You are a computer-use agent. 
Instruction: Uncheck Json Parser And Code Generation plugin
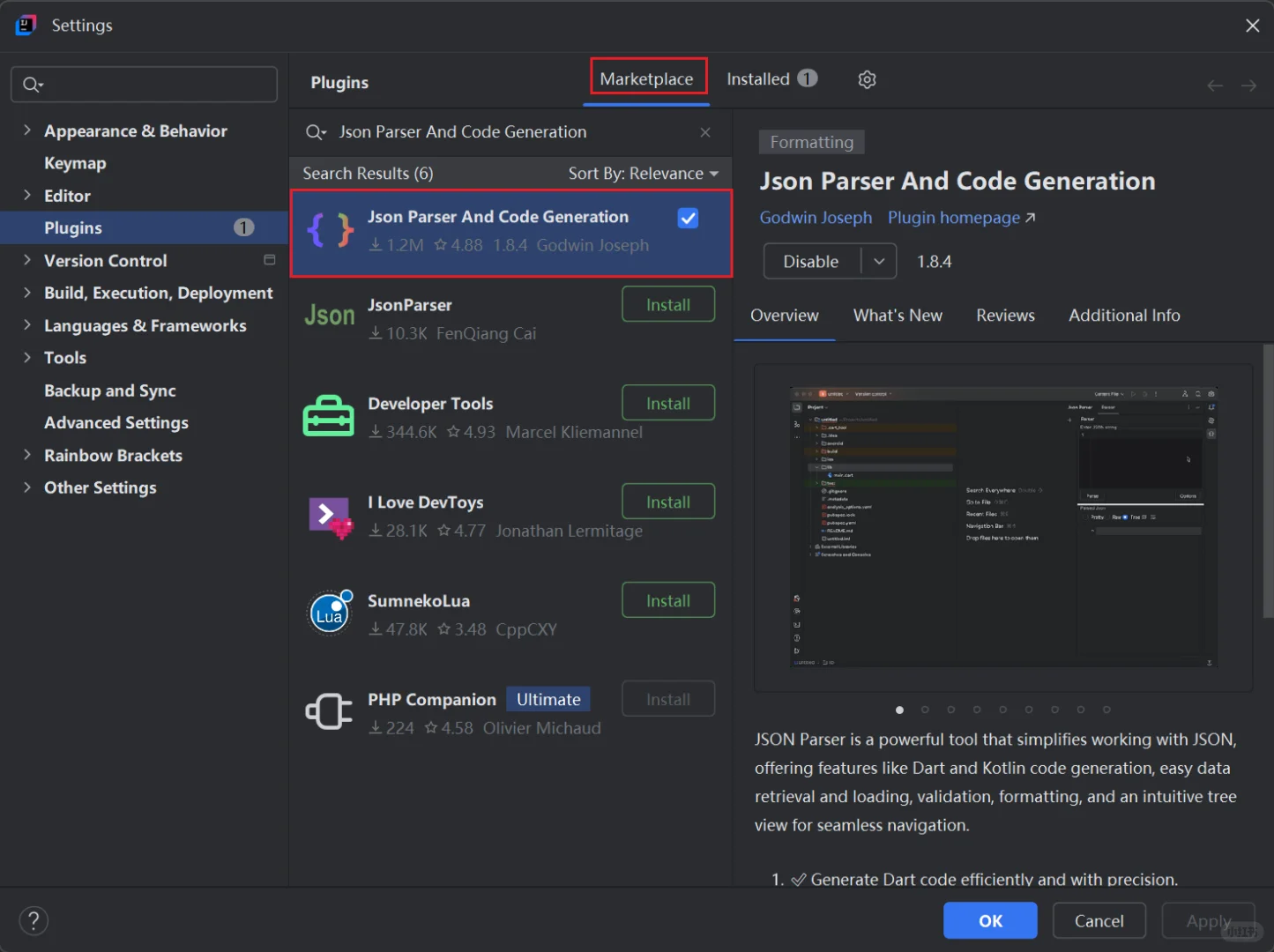688,218
